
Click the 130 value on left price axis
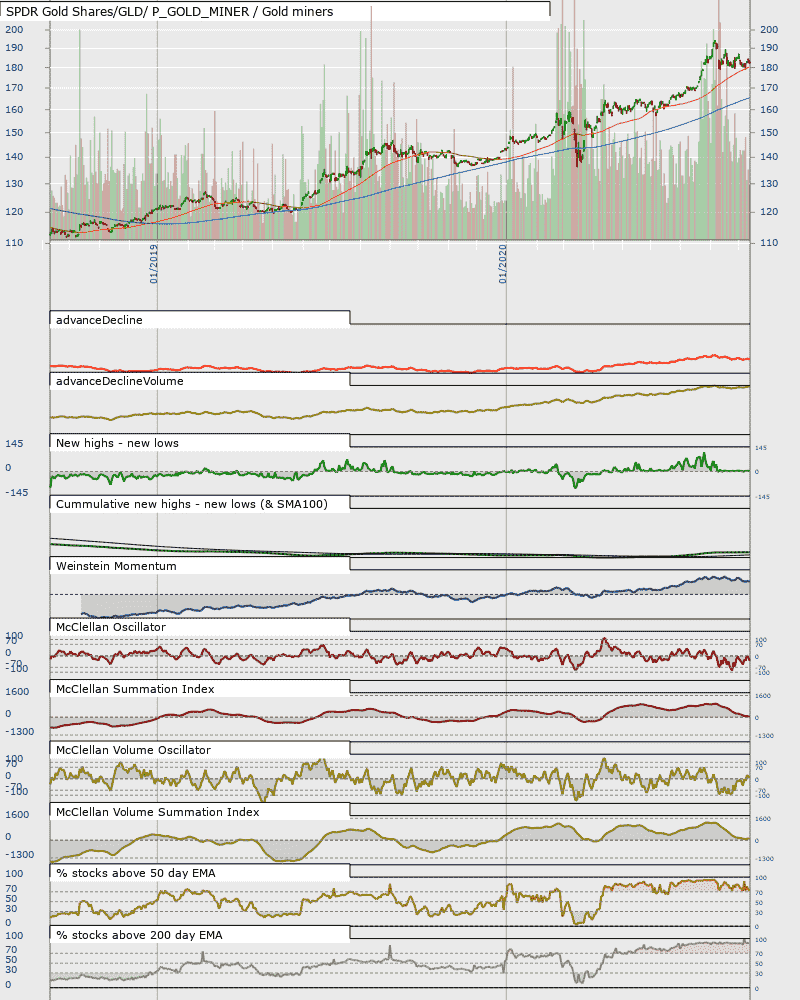[14, 184]
